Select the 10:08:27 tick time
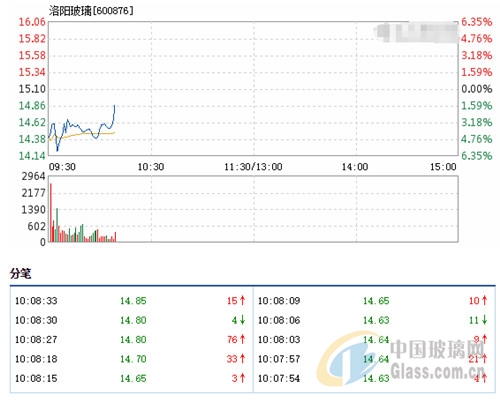The height and width of the screenshot is (402, 500). coord(36,339)
